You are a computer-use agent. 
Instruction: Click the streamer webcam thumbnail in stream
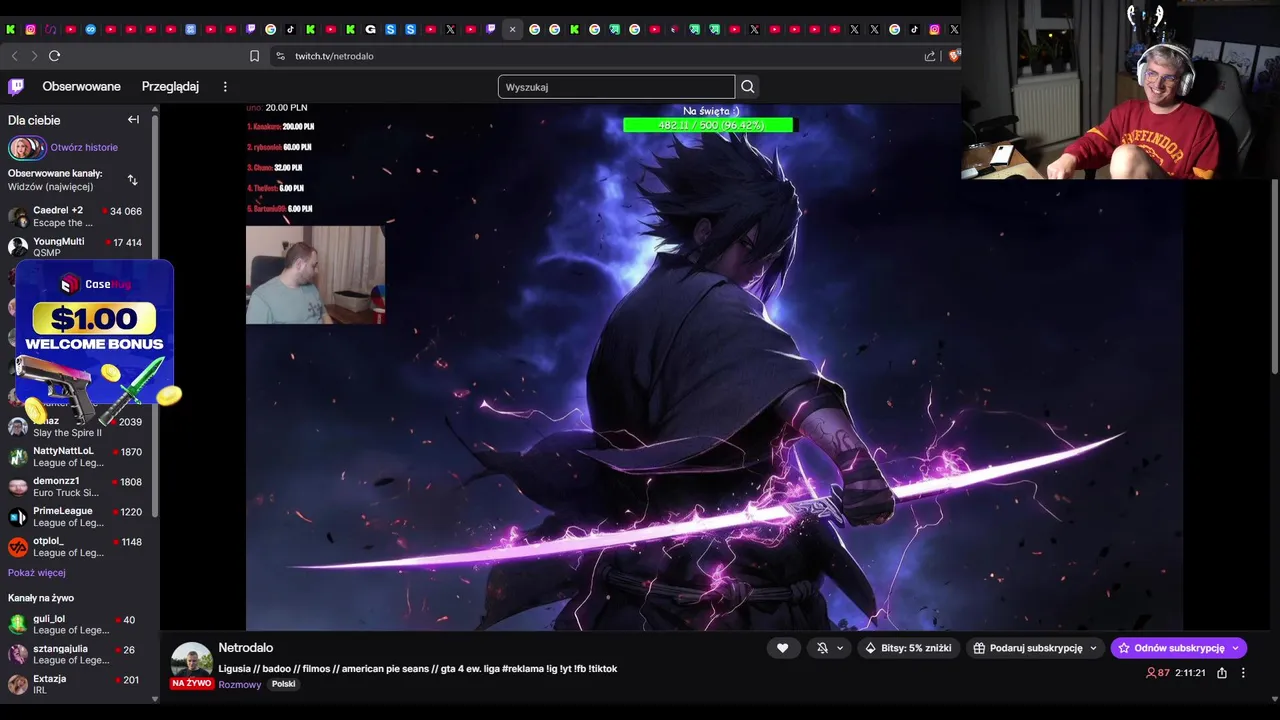(x=315, y=275)
